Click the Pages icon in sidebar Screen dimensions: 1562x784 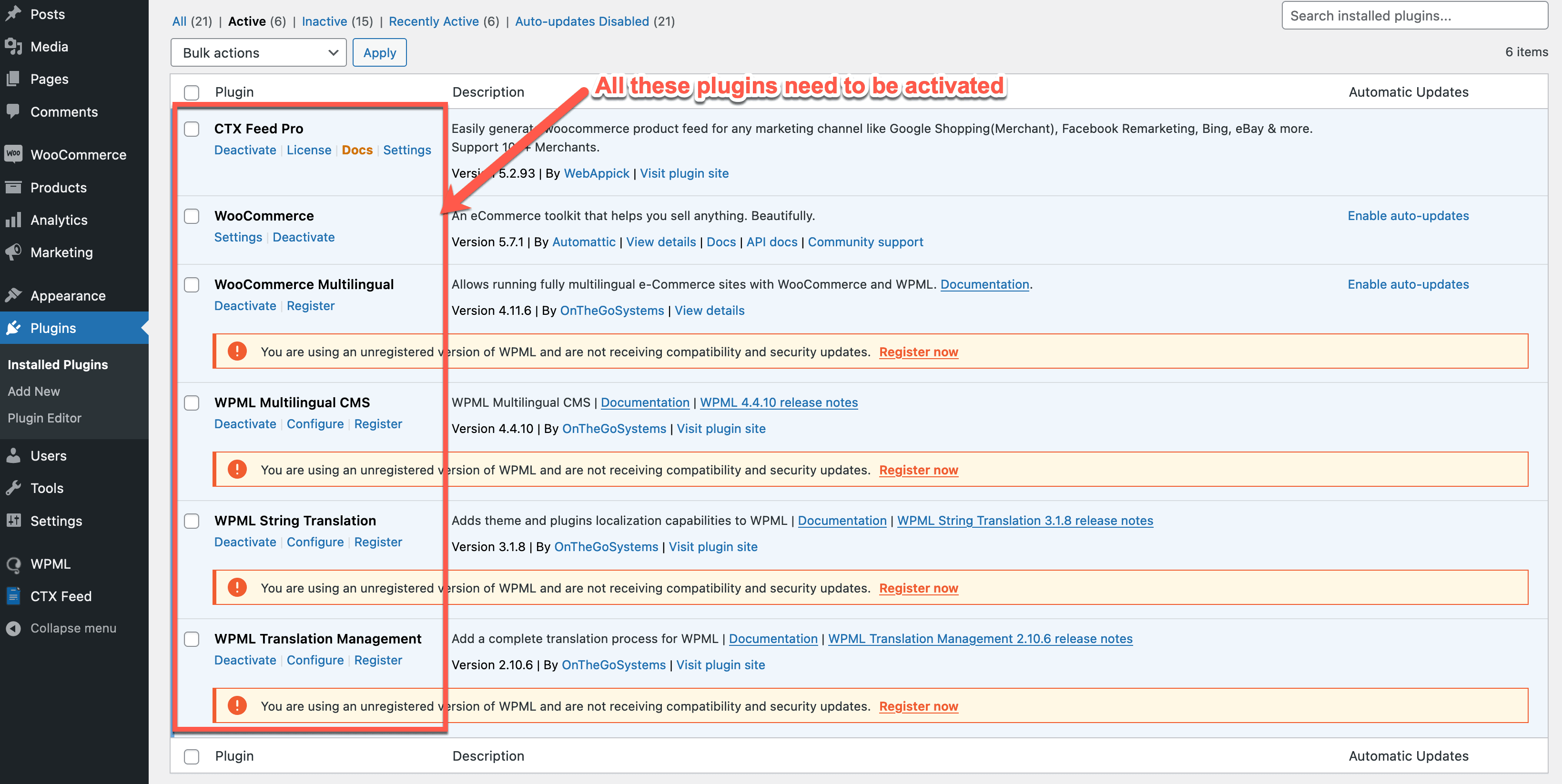13,79
